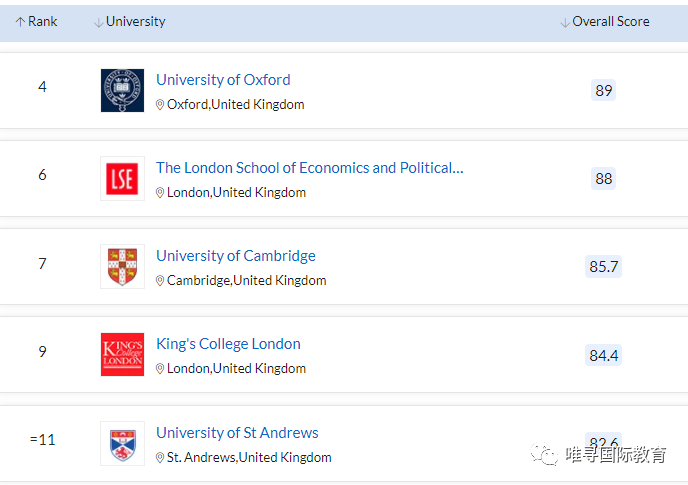The image size is (688, 485).
Task: Click the 84.4 score badge for King's
Action: [x=603, y=355]
